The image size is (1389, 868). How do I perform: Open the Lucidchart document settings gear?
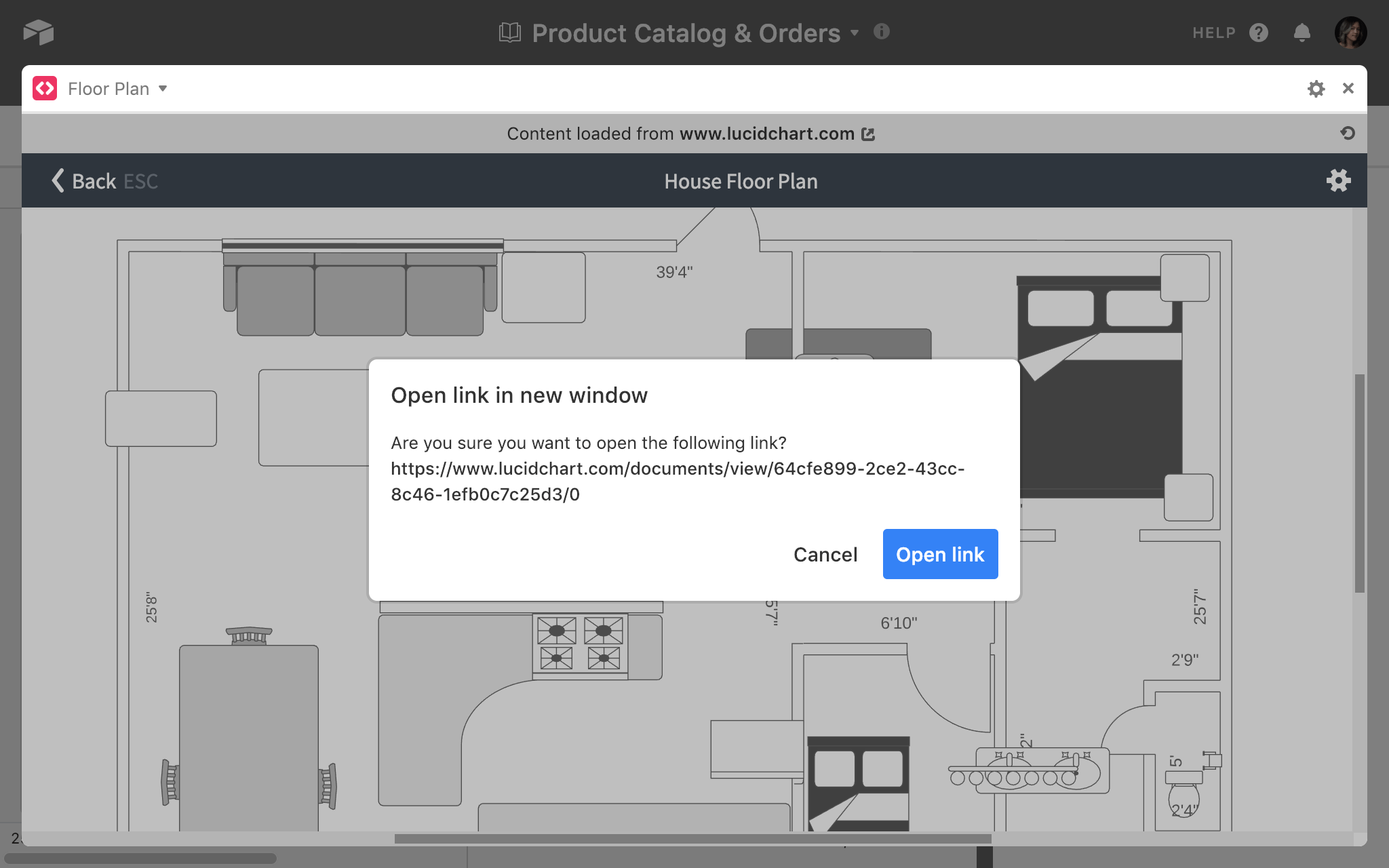click(1338, 180)
